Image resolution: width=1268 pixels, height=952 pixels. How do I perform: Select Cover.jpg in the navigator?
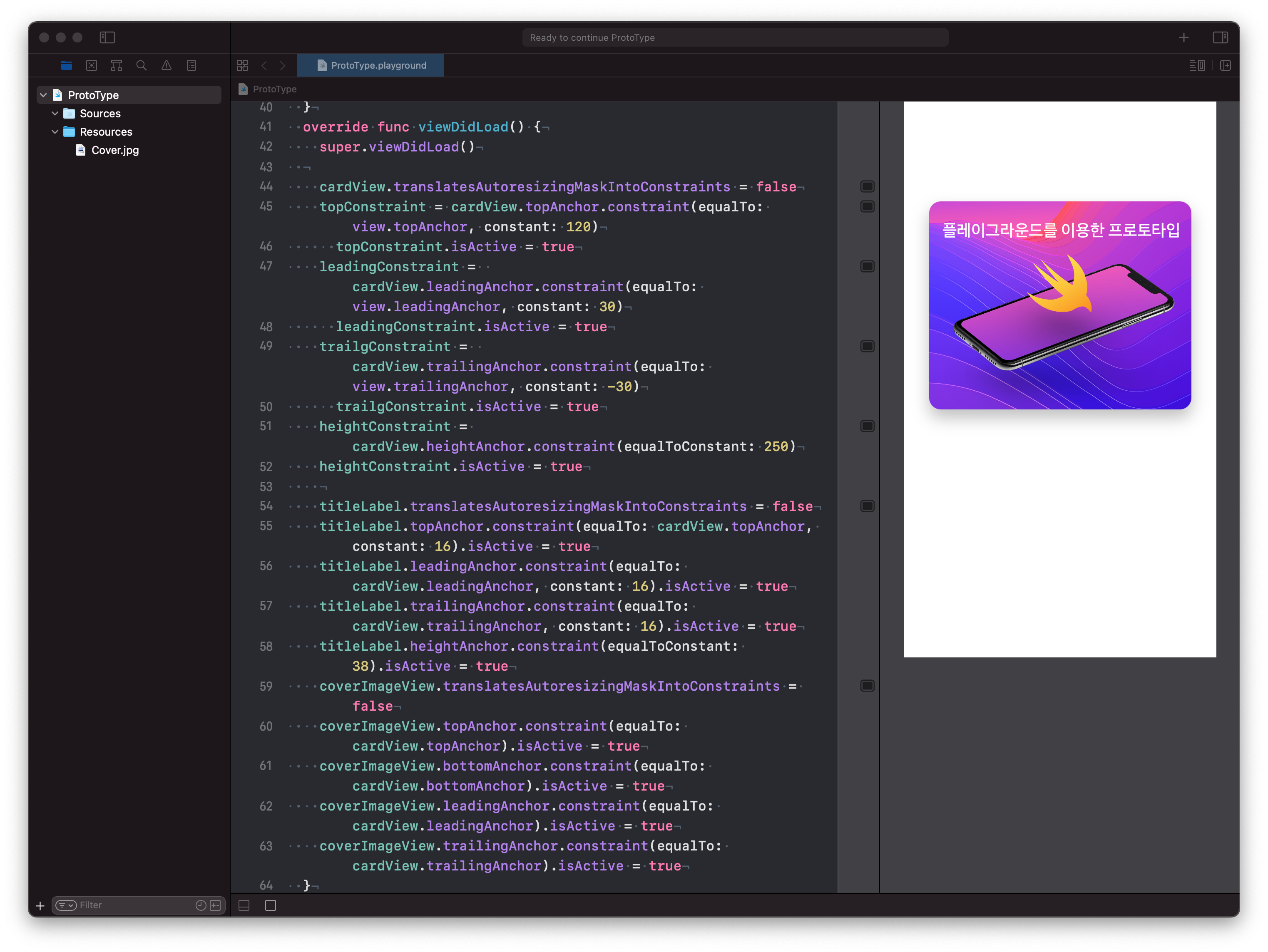click(114, 150)
